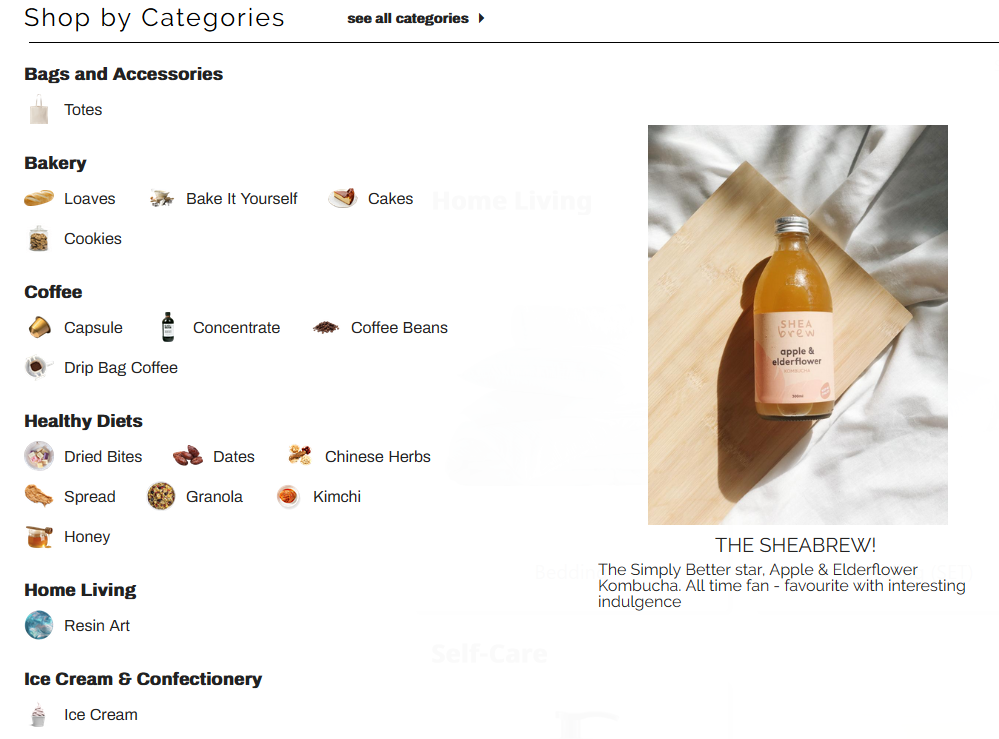Click the resin art circle icon
The height and width of the screenshot is (739, 999).
pyautogui.click(x=39, y=625)
